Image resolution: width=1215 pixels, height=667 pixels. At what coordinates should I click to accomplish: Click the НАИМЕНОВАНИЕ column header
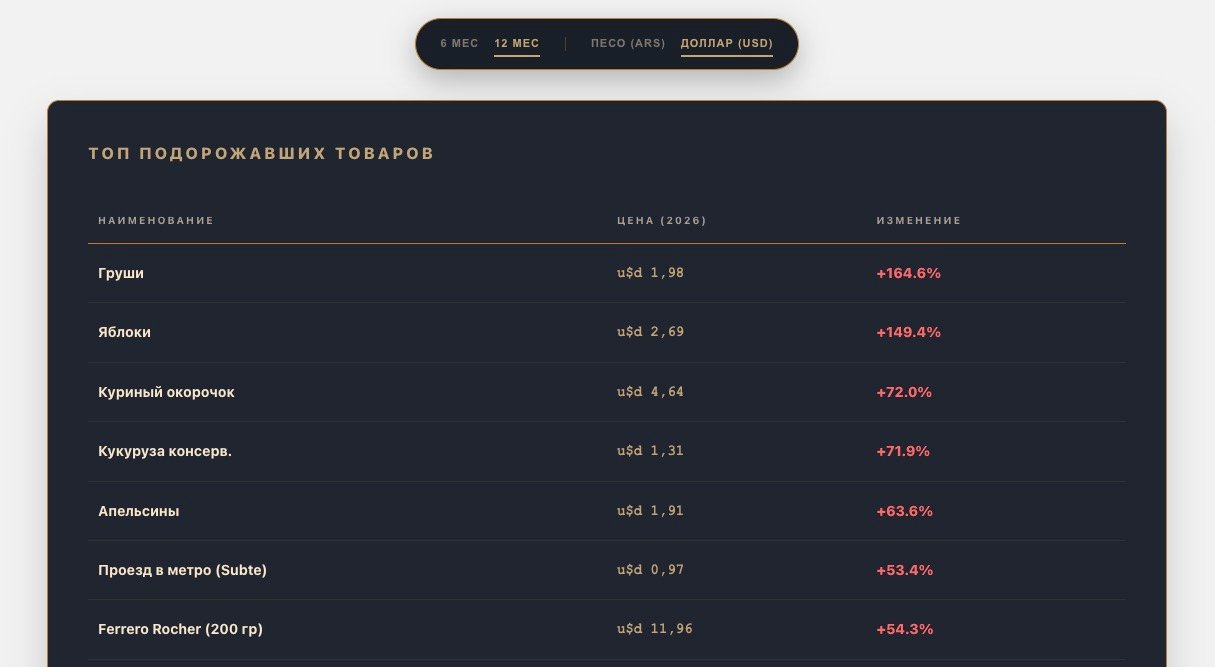[156, 221]
